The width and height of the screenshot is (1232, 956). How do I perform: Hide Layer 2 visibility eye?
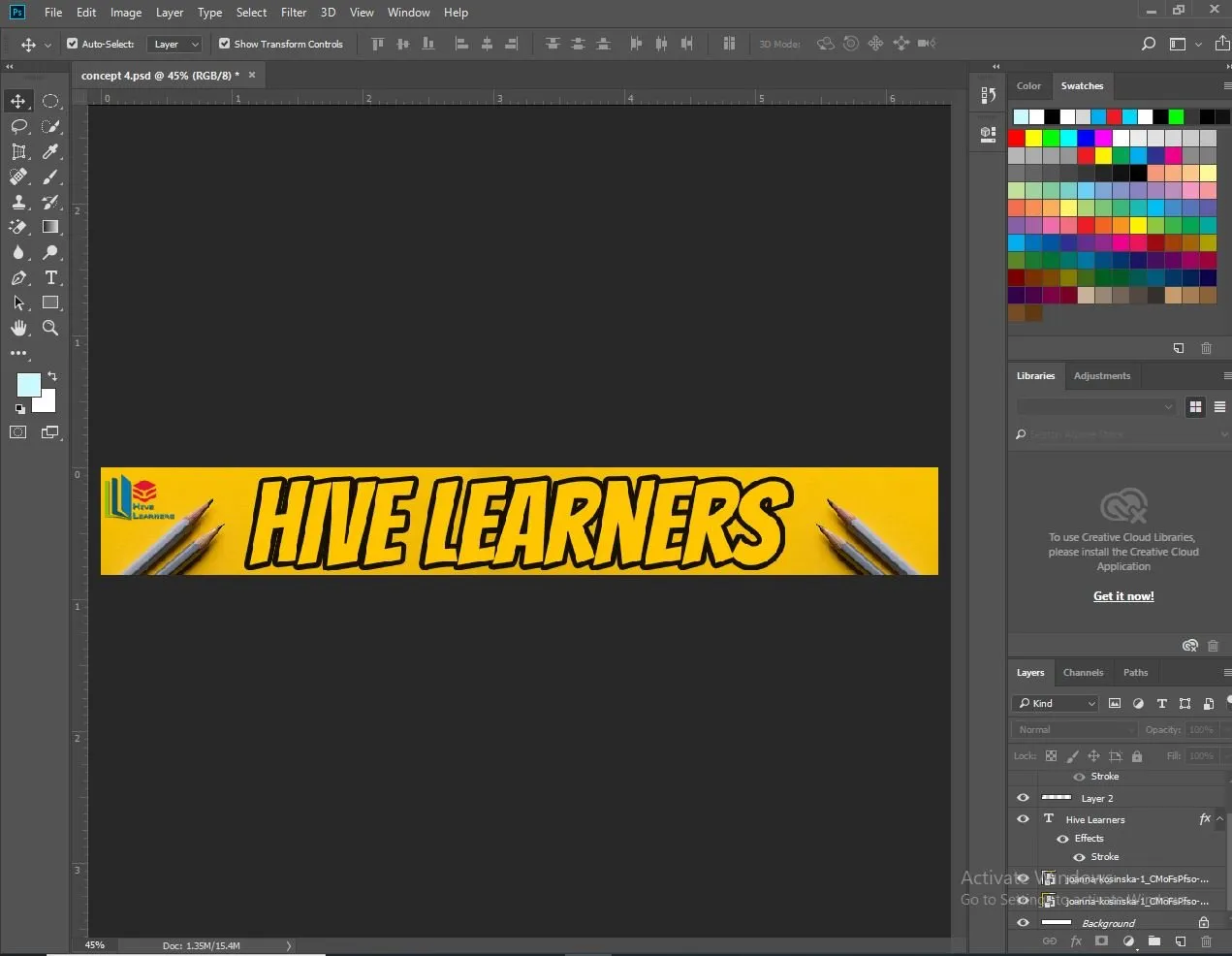pyautogui.click(x=1023, y=798)
